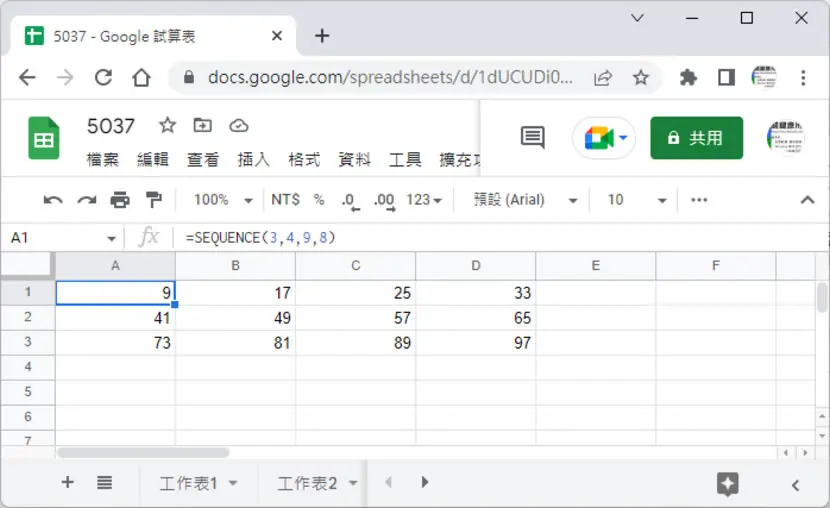The image size is (830, 508).
Task: Click the undo arrow in toolbar
Action: click(x=53, y=200)
